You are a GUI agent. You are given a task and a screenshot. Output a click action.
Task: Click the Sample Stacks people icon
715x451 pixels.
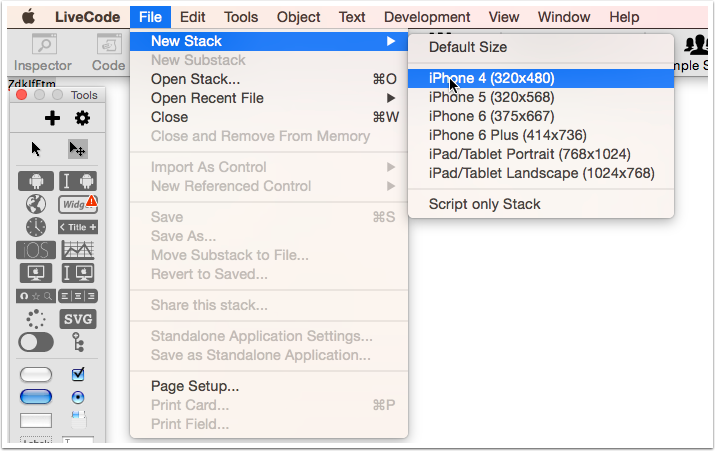pos(696,45)
